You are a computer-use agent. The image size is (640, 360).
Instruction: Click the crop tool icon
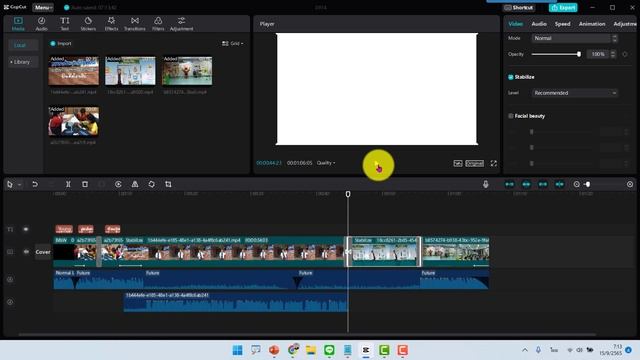(168, 184)
